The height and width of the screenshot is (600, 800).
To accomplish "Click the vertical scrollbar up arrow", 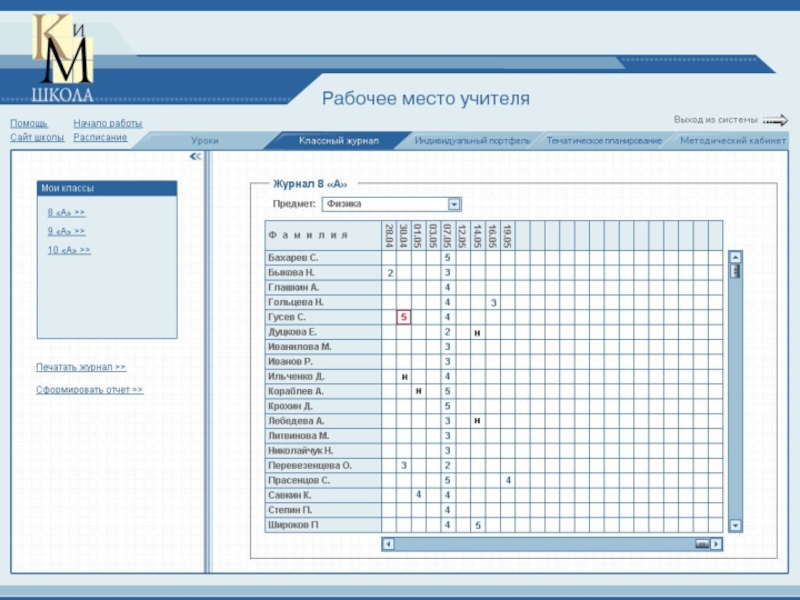I will 735,256.
